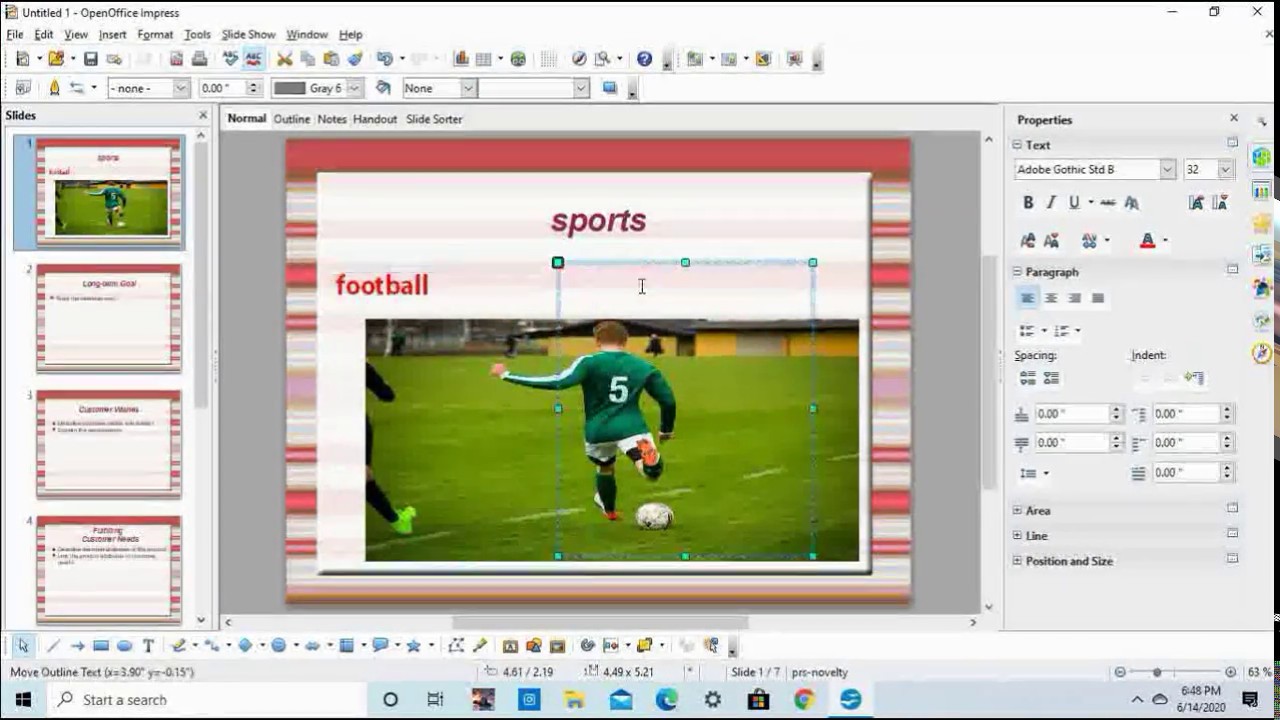Click the Callouts shape tool
Image resolution: width=1280 pixels, height=720 pixels.
coord(380,646)
